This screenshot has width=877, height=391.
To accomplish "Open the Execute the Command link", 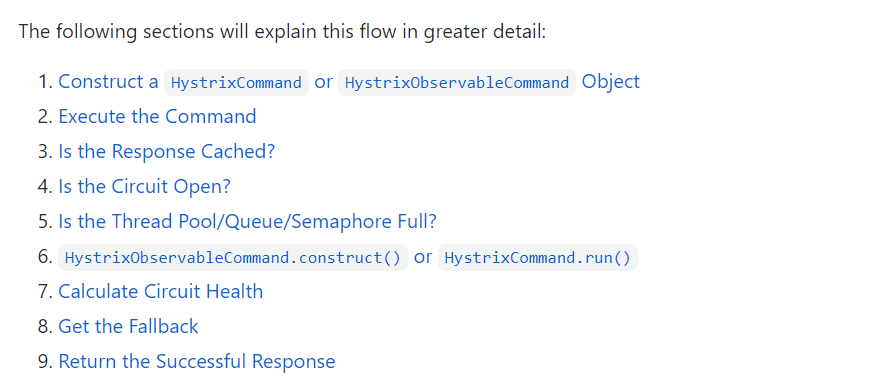I will coord(157,116).
